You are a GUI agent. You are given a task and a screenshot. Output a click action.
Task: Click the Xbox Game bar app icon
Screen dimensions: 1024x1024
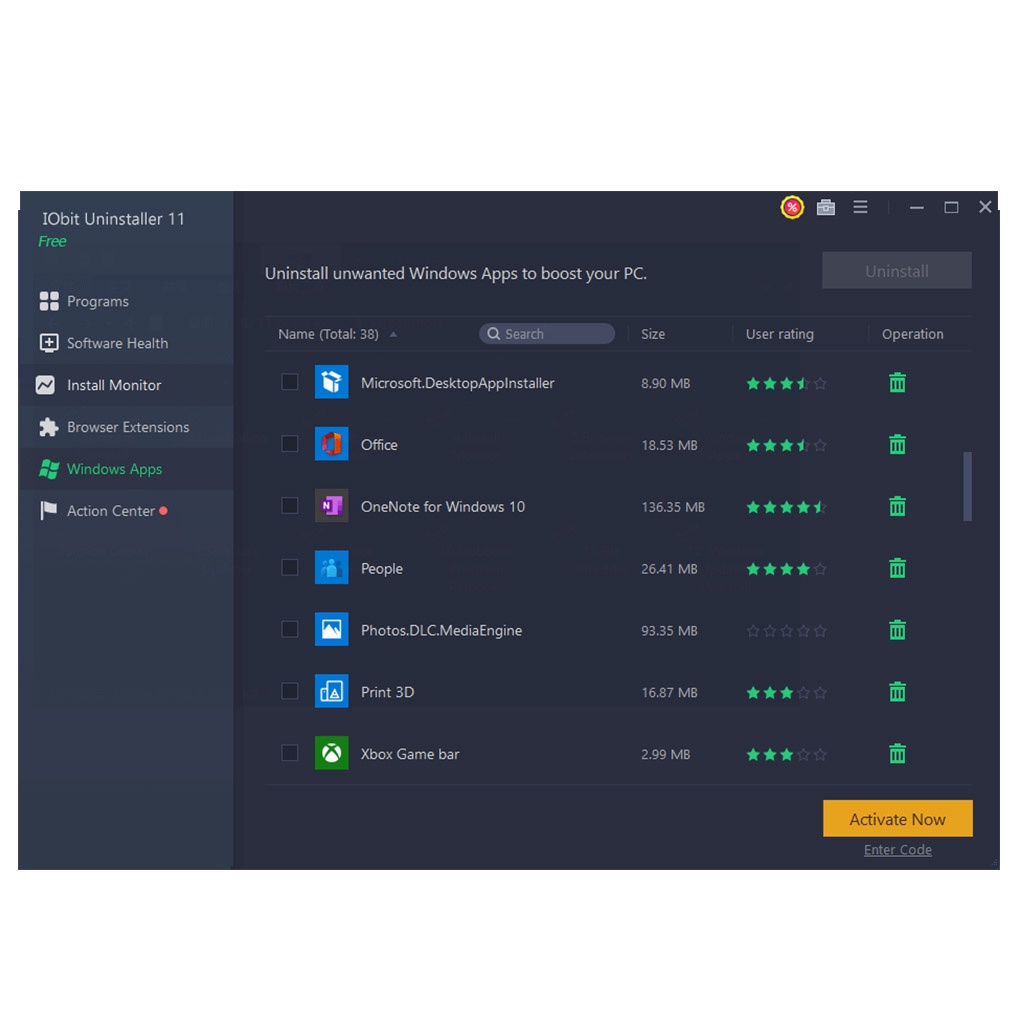tap(331, 753)
